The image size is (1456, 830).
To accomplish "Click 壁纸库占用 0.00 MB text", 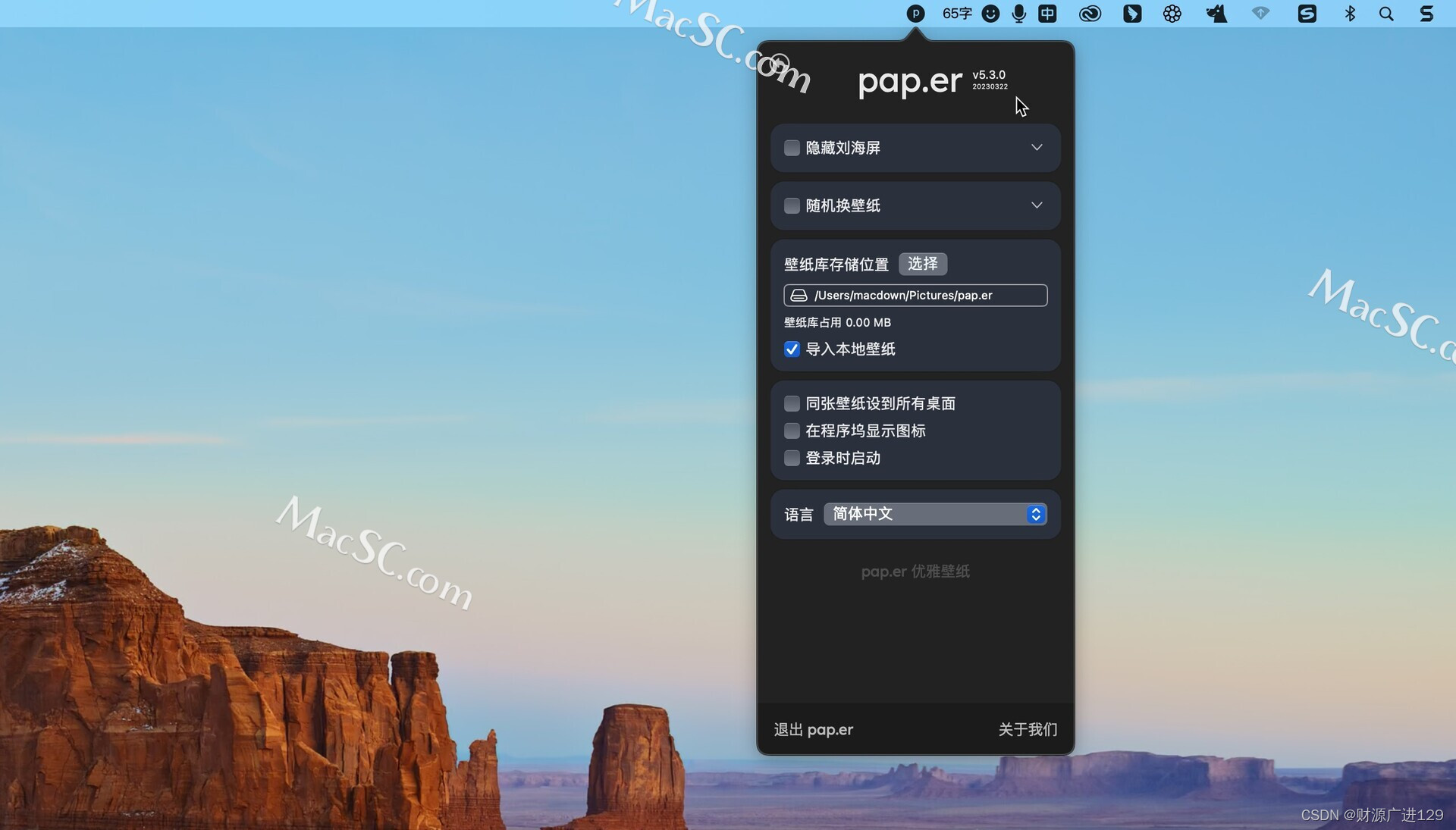I will pyautogui.click(x=837, y=323).
